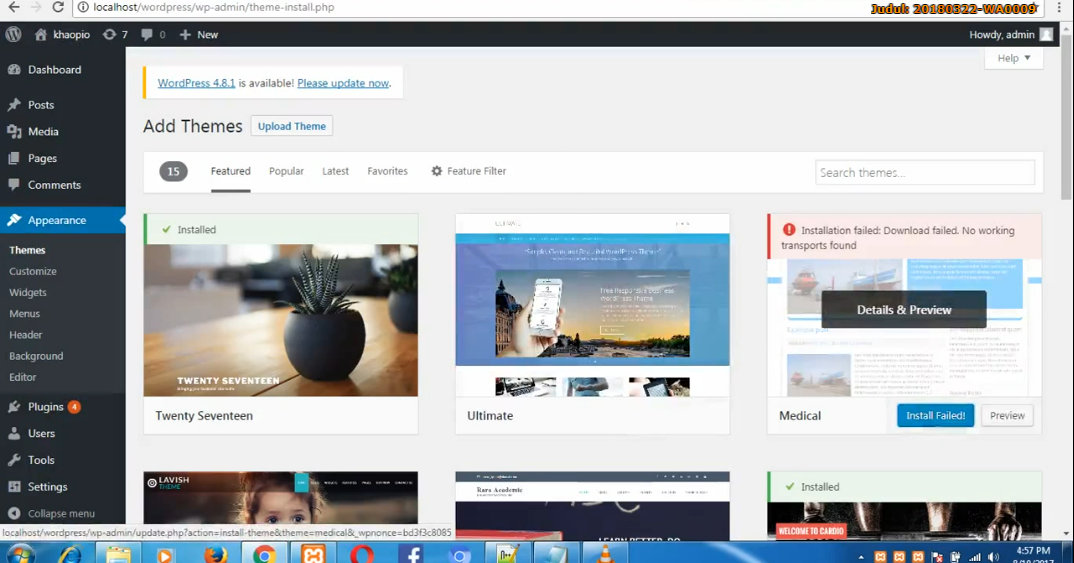Click the WordPress 4.8.1 link

196,83
